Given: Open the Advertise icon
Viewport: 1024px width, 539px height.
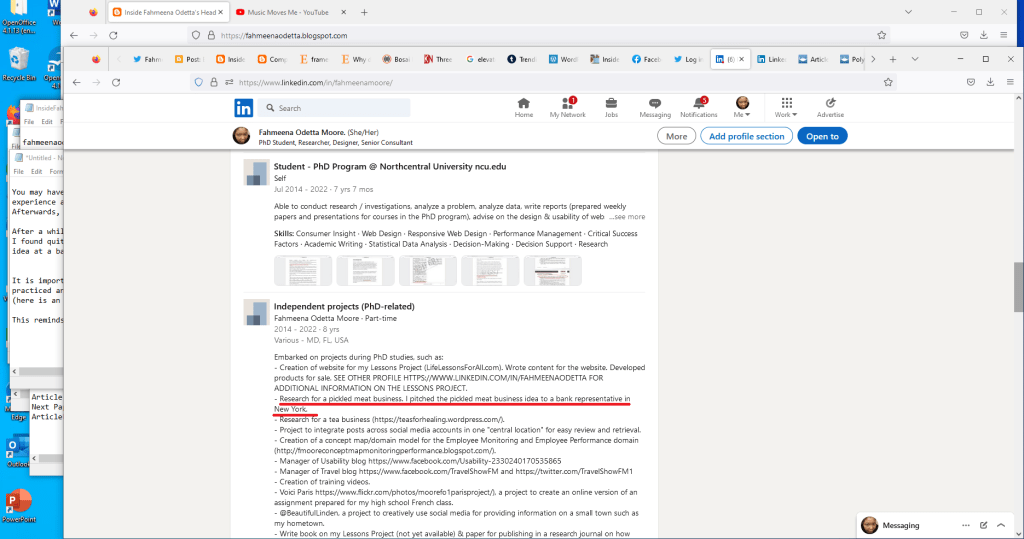Looking at the screenshot, I should coord(830,108).
